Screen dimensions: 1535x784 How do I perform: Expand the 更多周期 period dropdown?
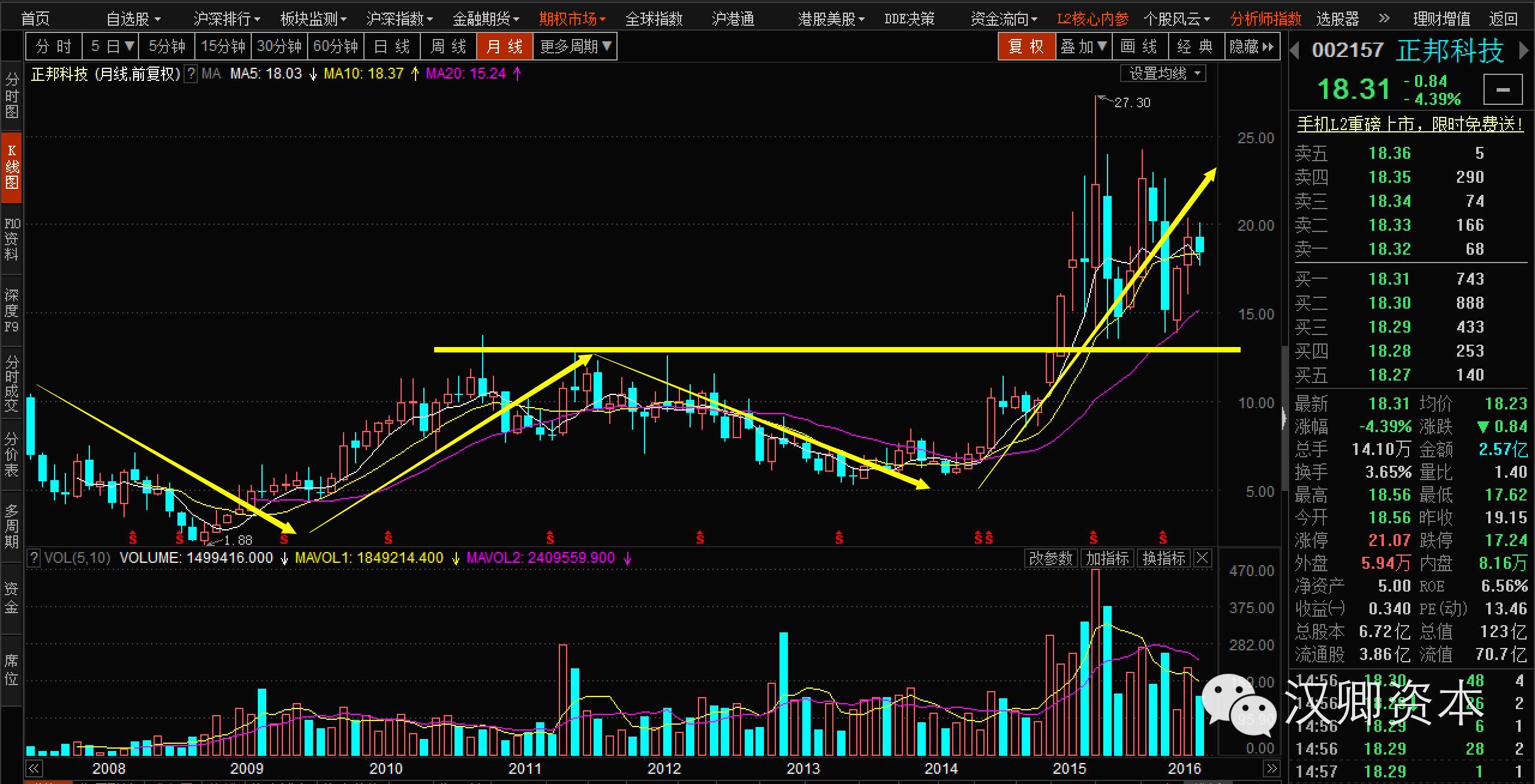[575, 47]
